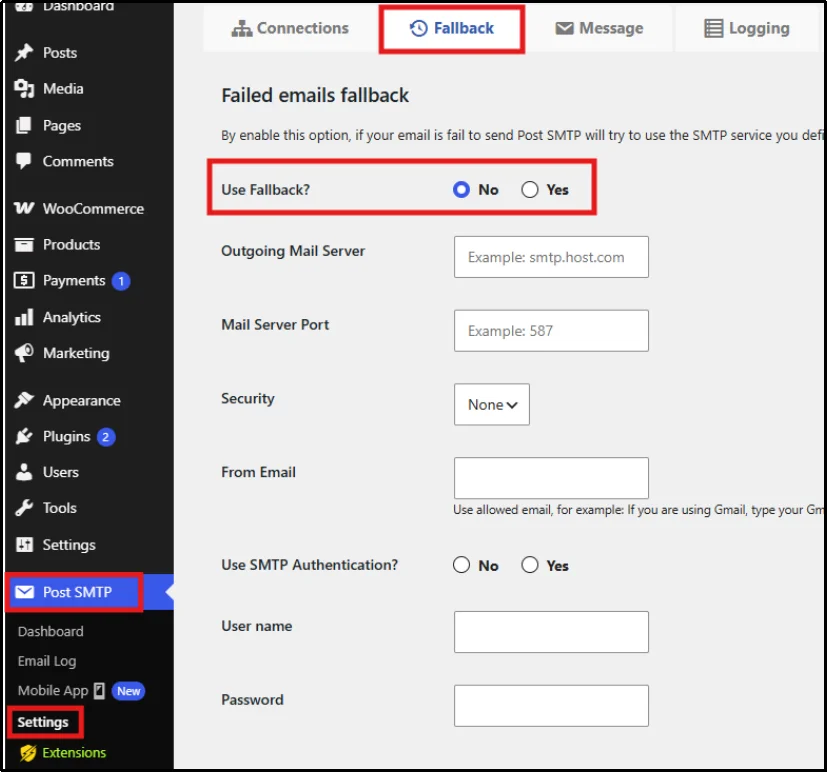Switch to the Connections tab
This screenshot has height=773, width=828.
(290, 28)
